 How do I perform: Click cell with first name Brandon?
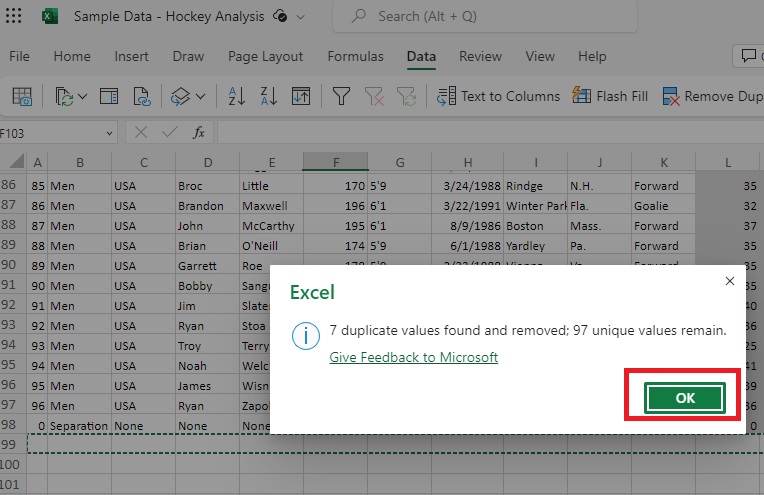pos(208,206)
